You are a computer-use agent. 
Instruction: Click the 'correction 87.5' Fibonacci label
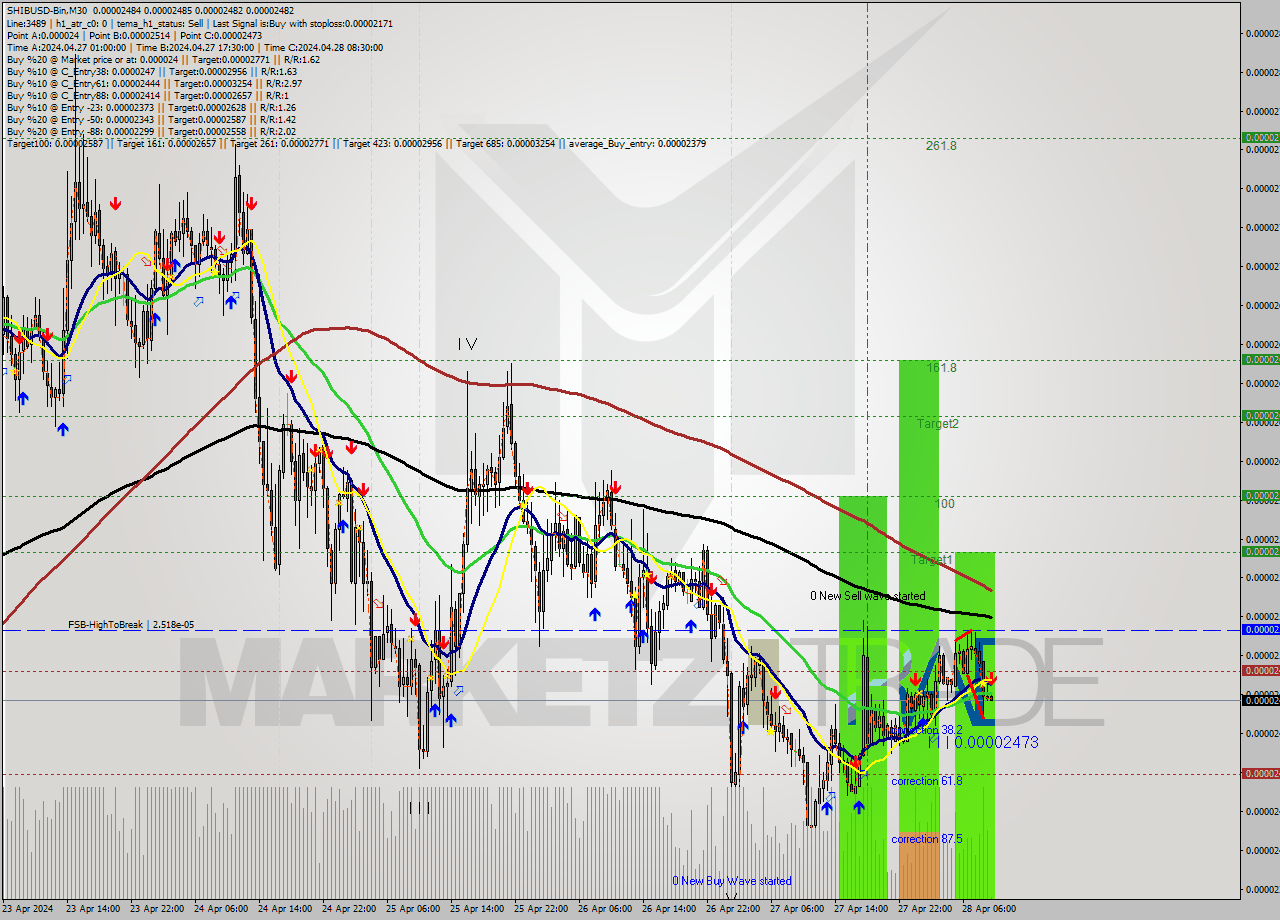coord(927,839)
